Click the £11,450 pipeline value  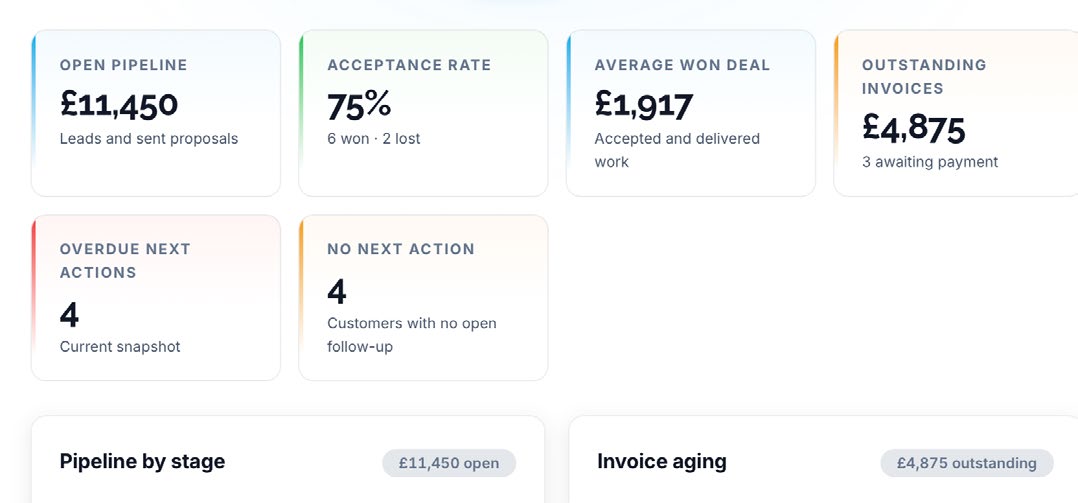pyautogui.click(x=119, y=104)
